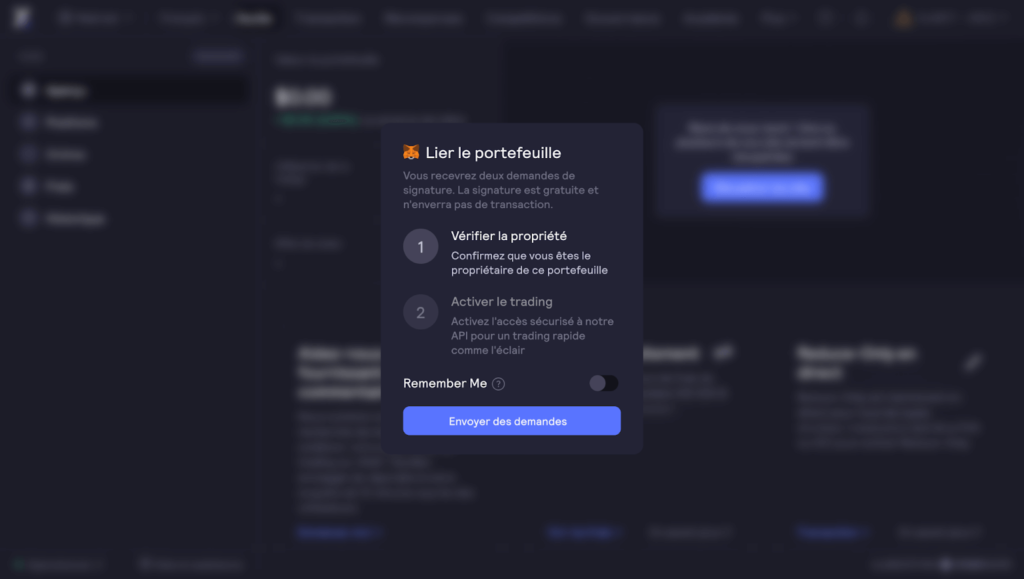
Task: Click the highlighted first item in blurred sidebar
Action: (129, 91)
